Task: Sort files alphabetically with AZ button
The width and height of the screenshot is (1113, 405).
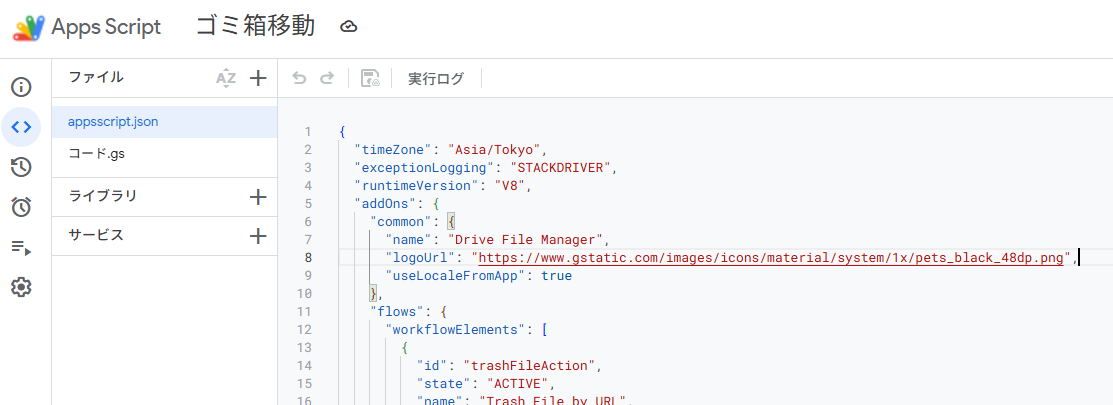Action: pos(226,78)
